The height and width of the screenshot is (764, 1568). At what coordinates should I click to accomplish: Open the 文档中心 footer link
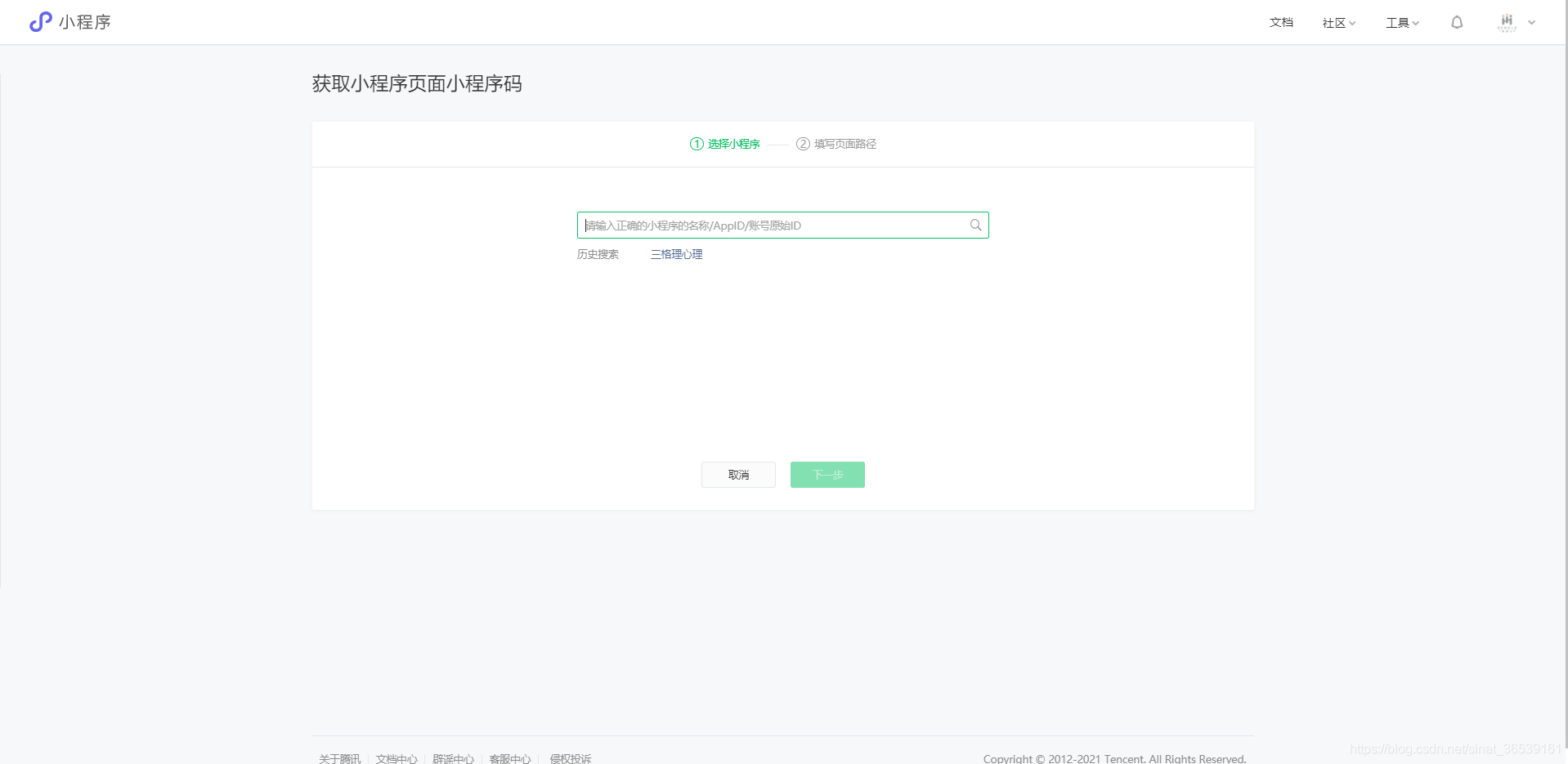(x=396, y=758)
